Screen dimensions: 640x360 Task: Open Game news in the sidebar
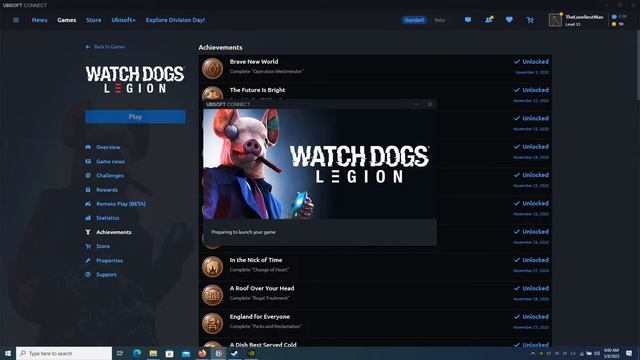111,162
